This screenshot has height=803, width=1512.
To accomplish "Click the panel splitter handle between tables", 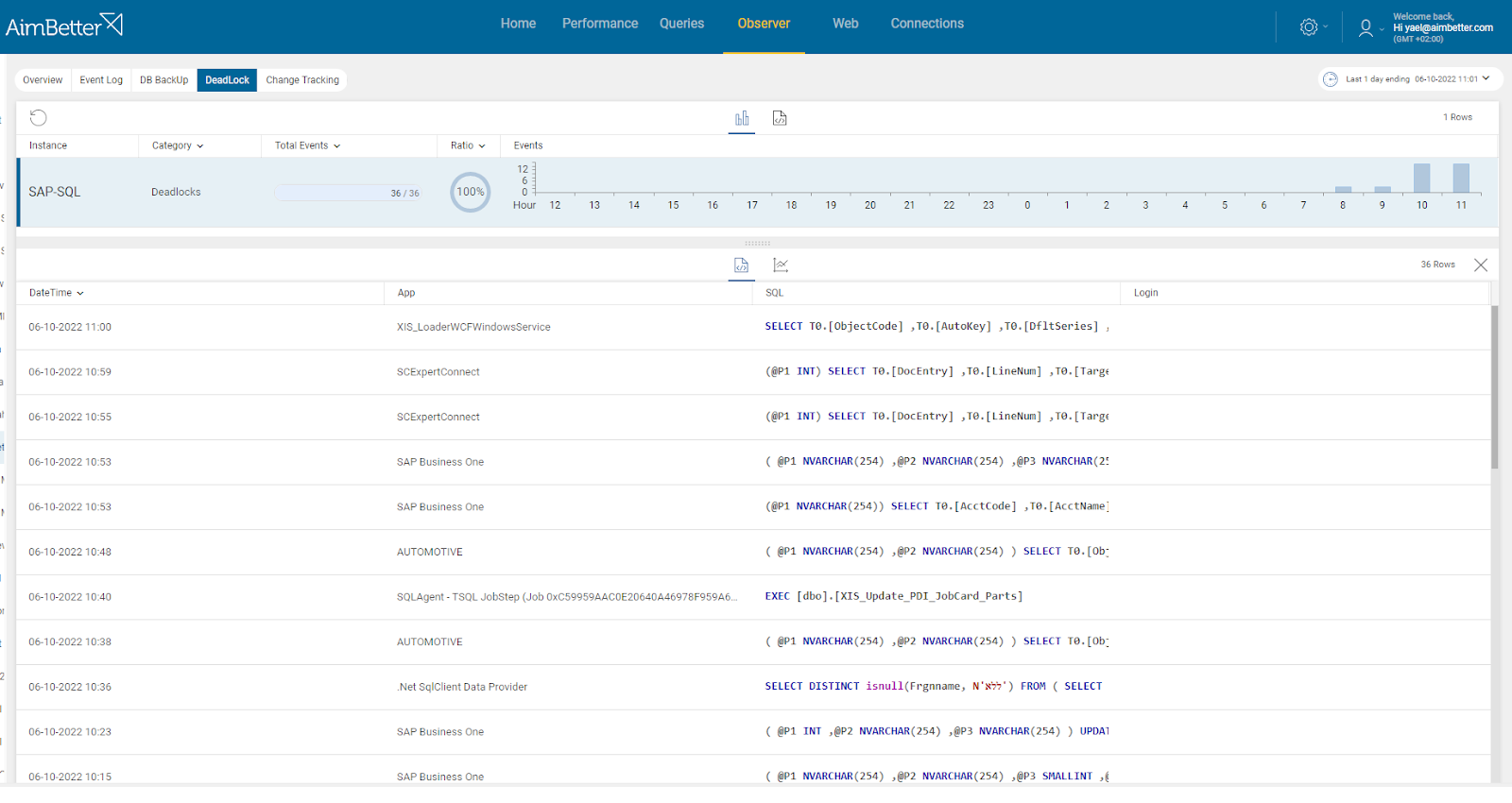I will tap(757, 243).
